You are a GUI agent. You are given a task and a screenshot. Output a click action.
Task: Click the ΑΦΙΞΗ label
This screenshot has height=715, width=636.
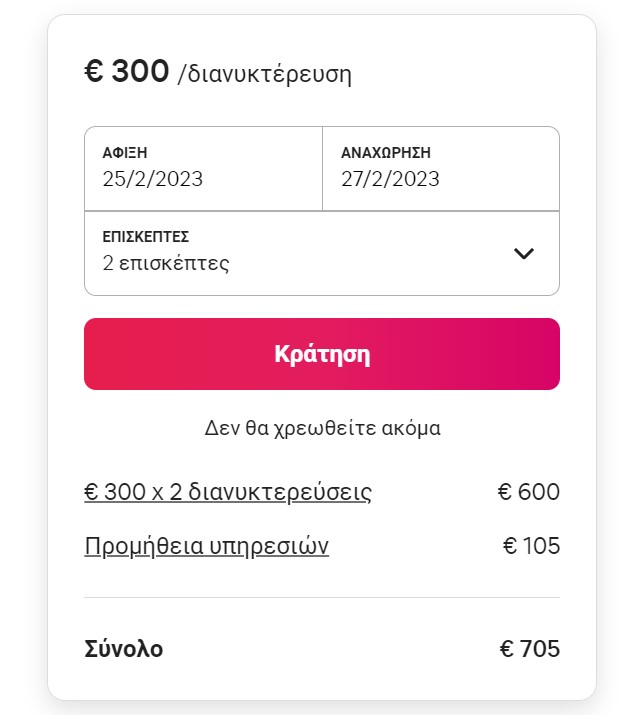125,153
